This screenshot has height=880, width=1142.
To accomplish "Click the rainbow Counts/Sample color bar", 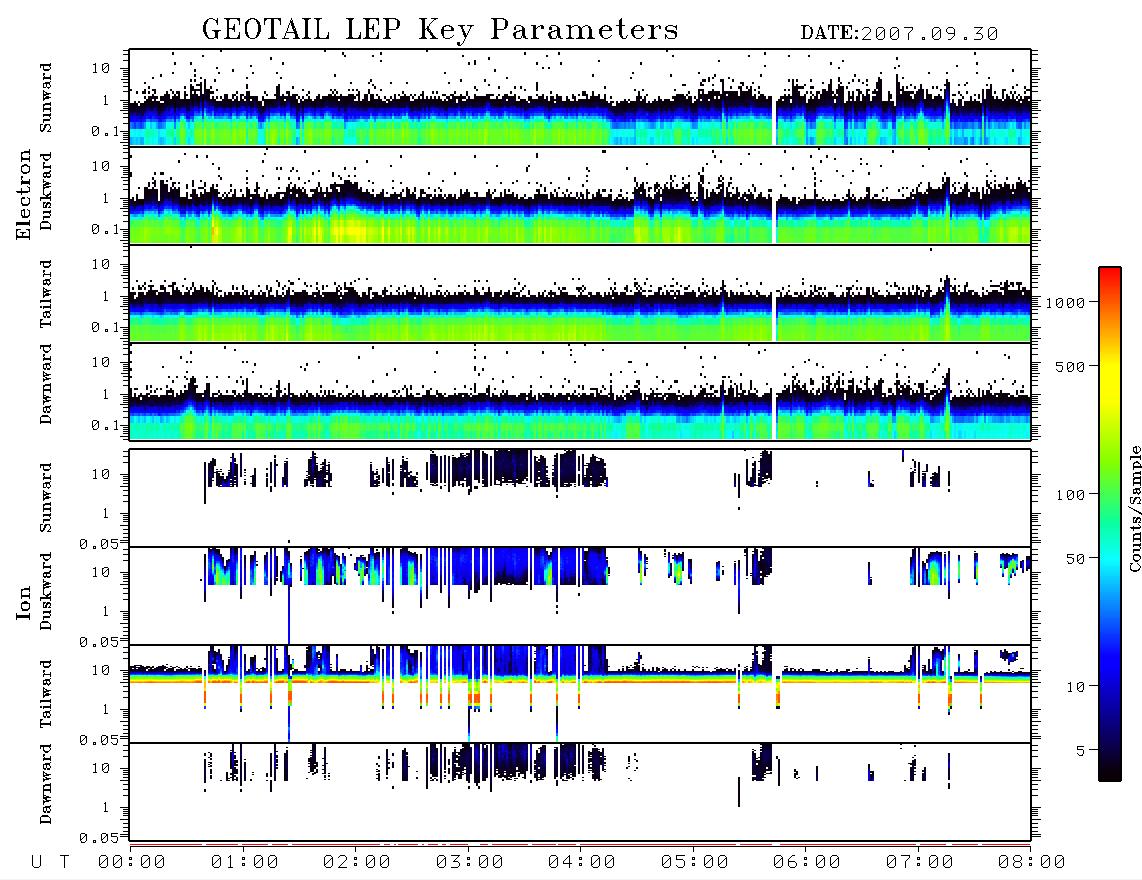I will pyautogui.click(x=1110, y=524).
